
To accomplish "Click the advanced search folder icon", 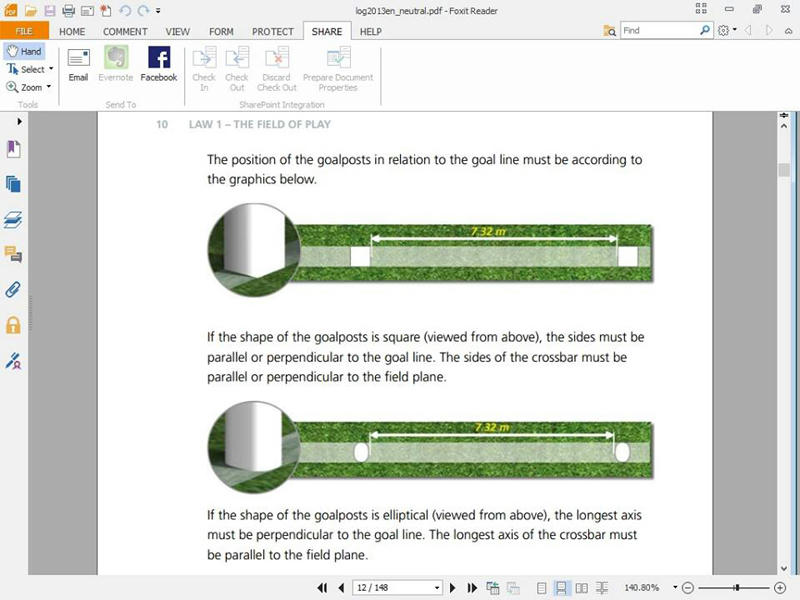I will 610,31.
